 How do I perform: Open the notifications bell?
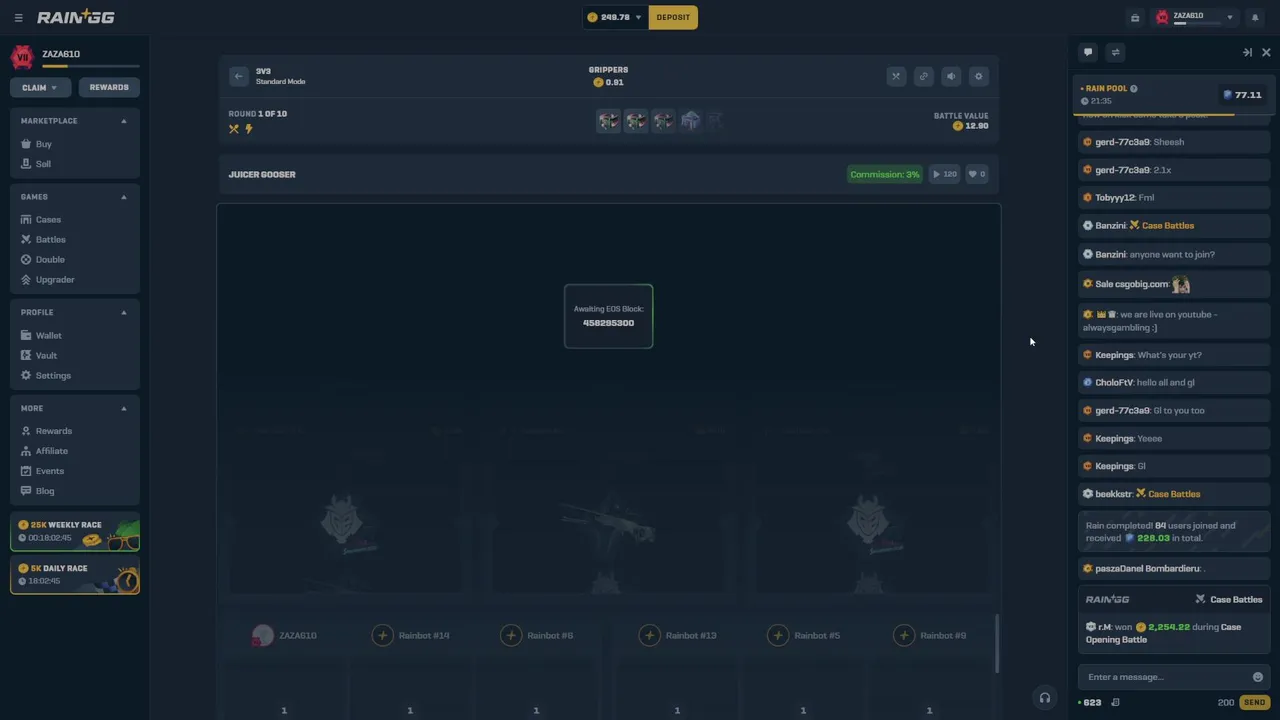point(1255,17)
